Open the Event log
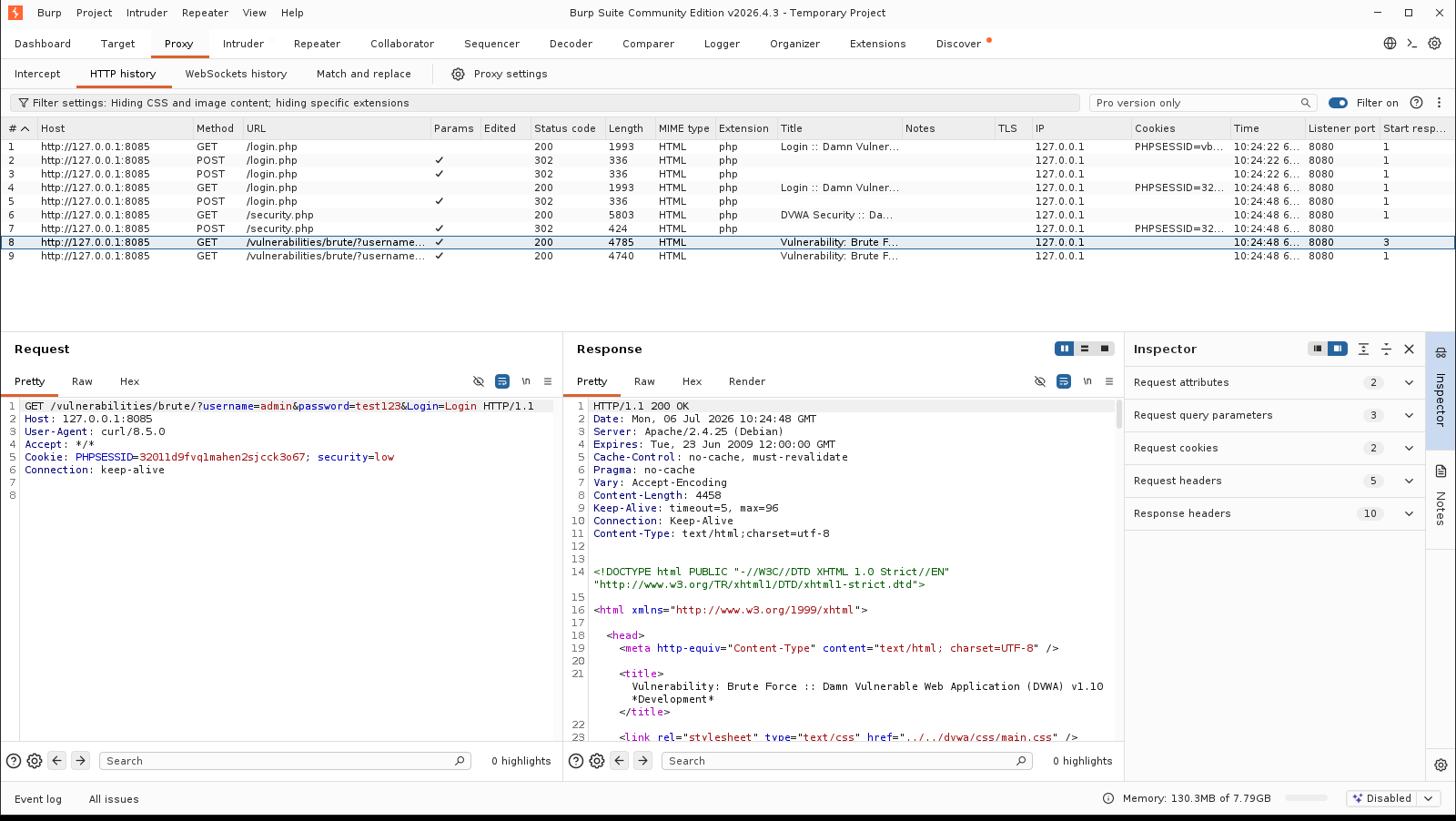 [38, 799]
